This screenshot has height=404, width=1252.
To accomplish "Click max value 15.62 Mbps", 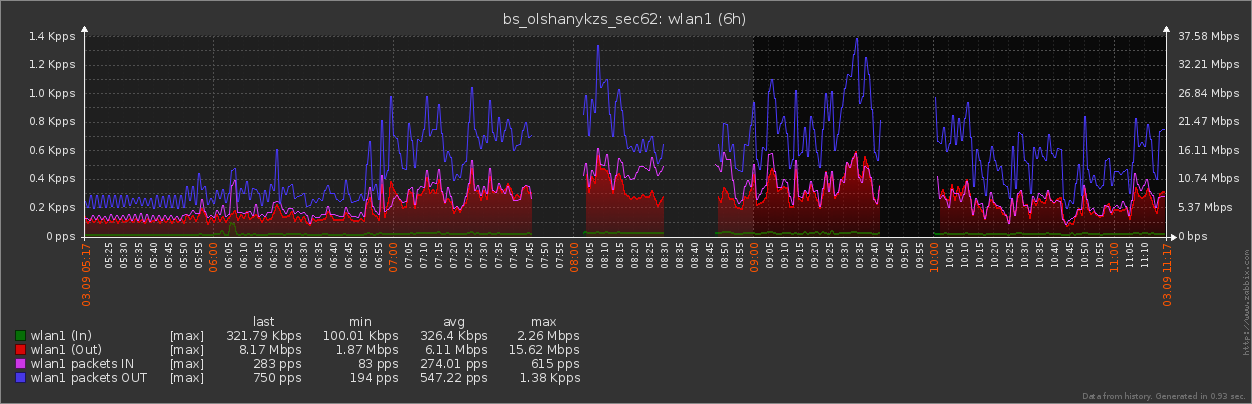I will [544, 350].
